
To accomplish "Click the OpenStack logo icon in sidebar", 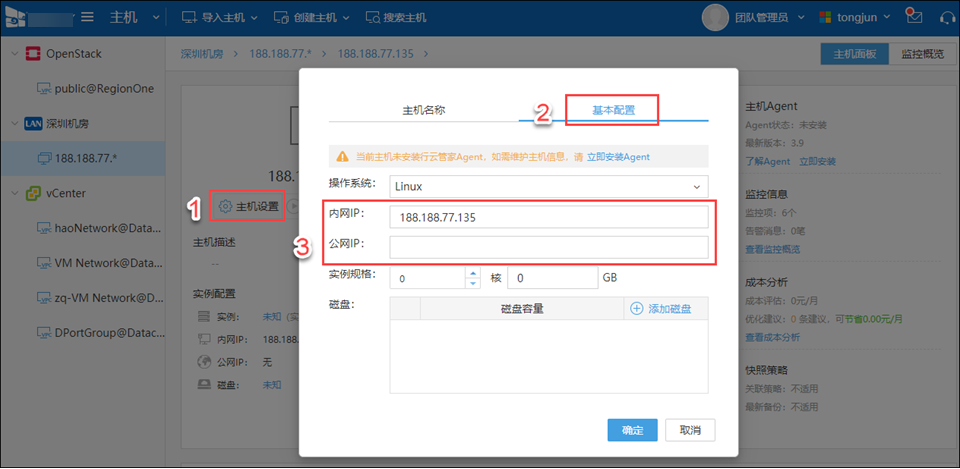I will 33,54.
